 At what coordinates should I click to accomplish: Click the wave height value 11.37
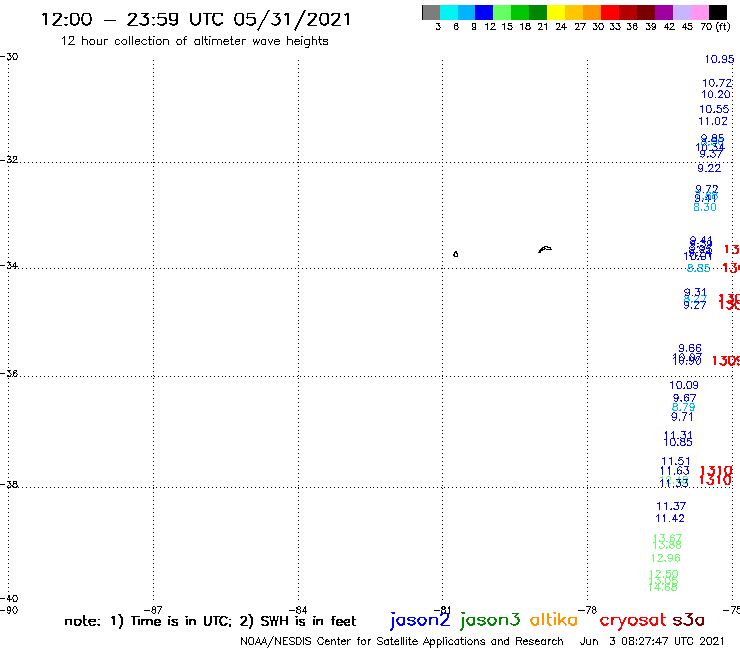tap(671, 506)
